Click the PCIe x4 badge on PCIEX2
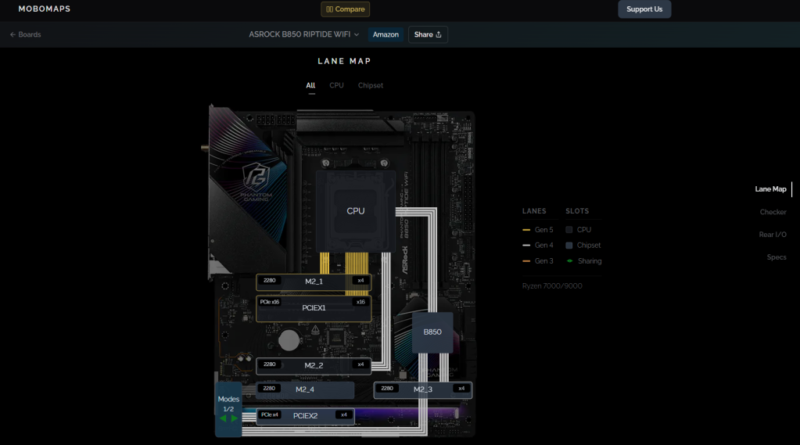 pos(270,415)
